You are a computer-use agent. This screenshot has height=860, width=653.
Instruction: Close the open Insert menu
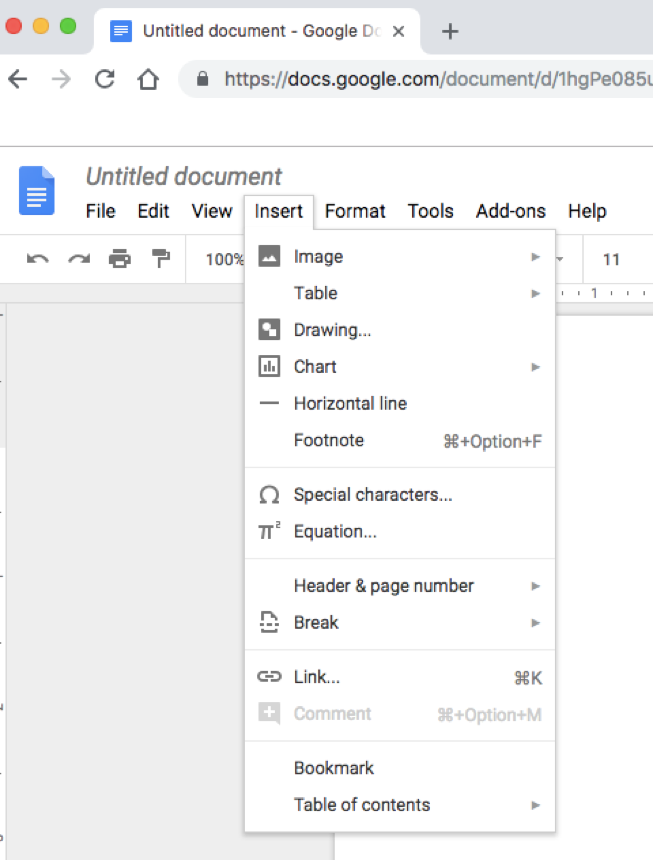[279, 211]
